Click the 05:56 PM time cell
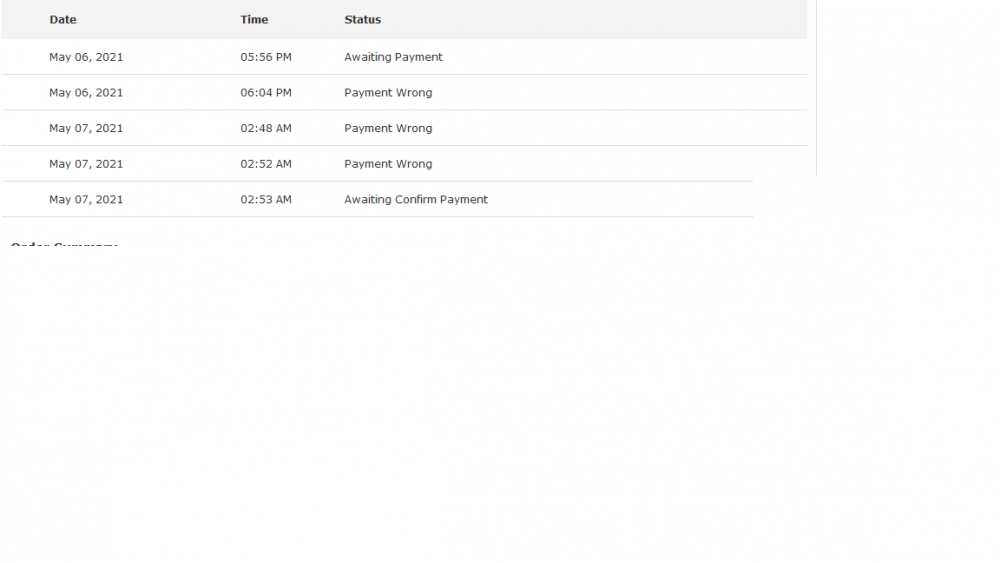The width and height of the screenshot is (1000, 563). tap(266, 57)
